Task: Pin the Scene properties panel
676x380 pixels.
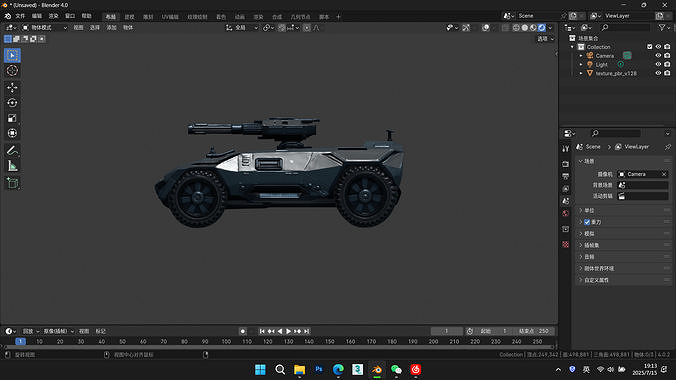Action: tap(667, 147)
